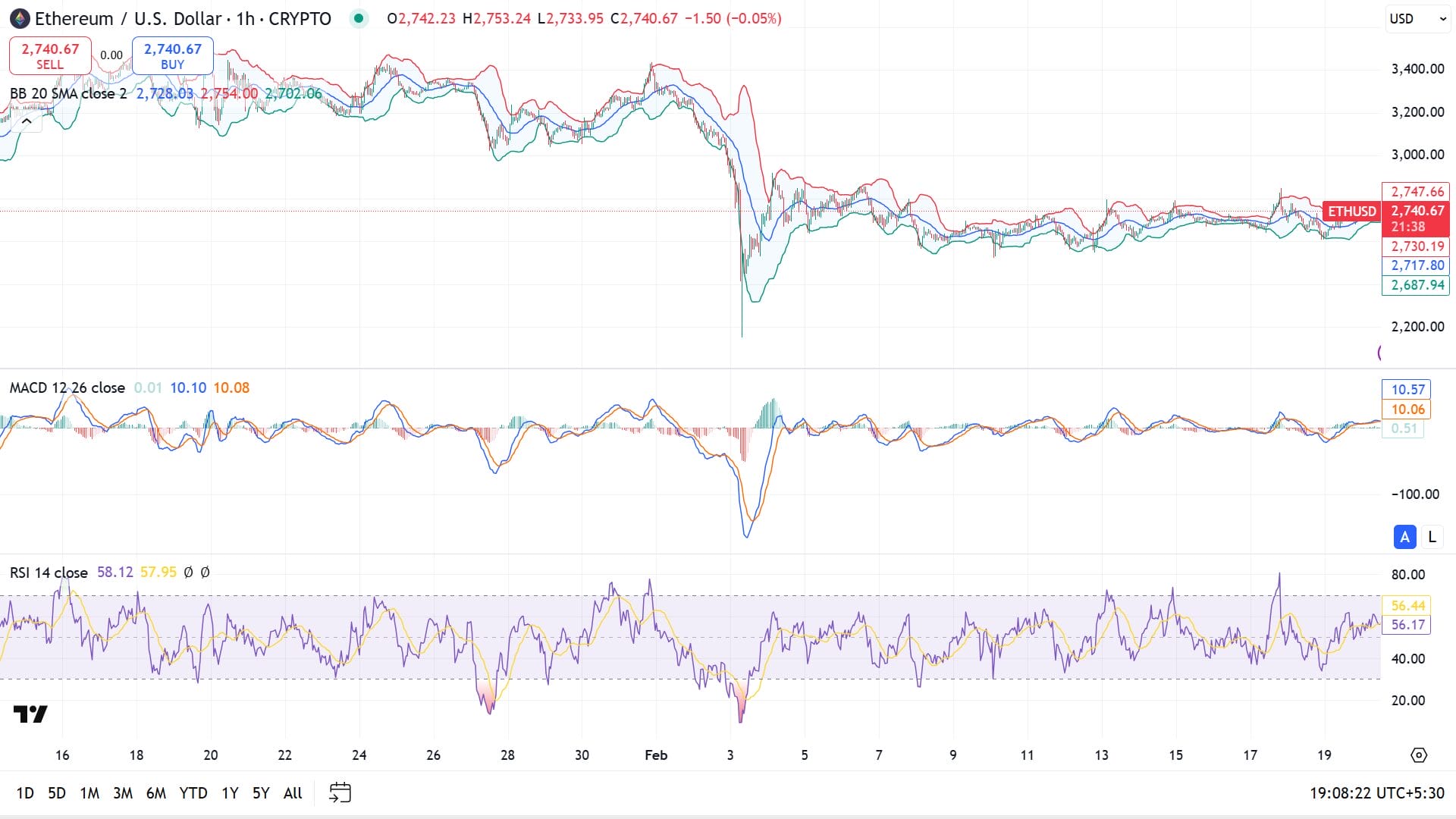Select the 5Y time range

click(261, 792)
